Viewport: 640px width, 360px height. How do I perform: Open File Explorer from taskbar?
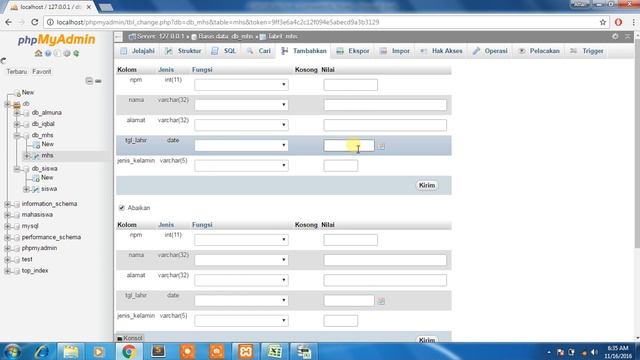pos(71,351)
